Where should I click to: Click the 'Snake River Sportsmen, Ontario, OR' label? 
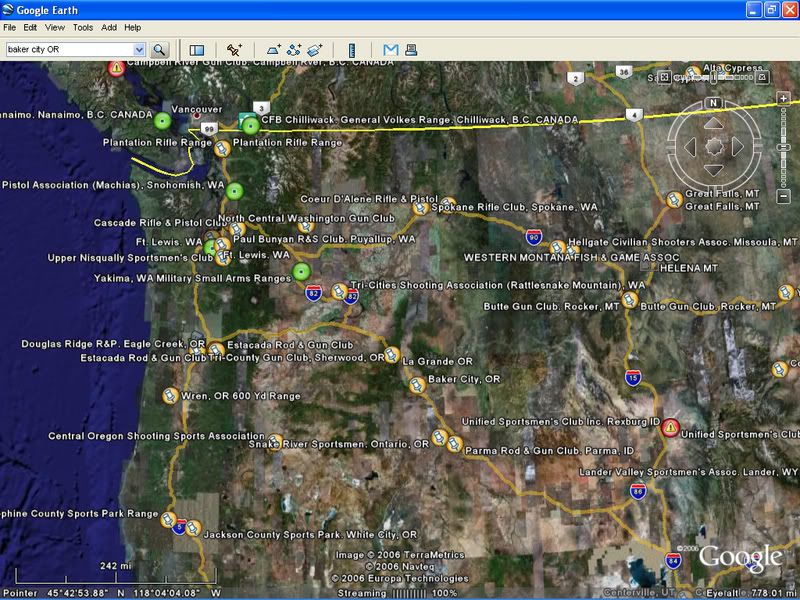point(338,444)
